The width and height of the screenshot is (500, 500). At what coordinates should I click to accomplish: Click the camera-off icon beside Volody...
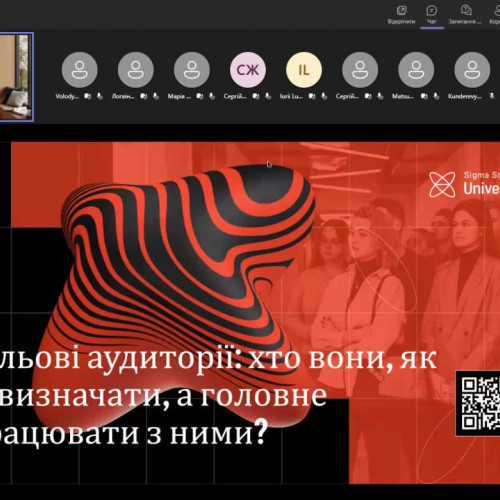pos(88,96)
